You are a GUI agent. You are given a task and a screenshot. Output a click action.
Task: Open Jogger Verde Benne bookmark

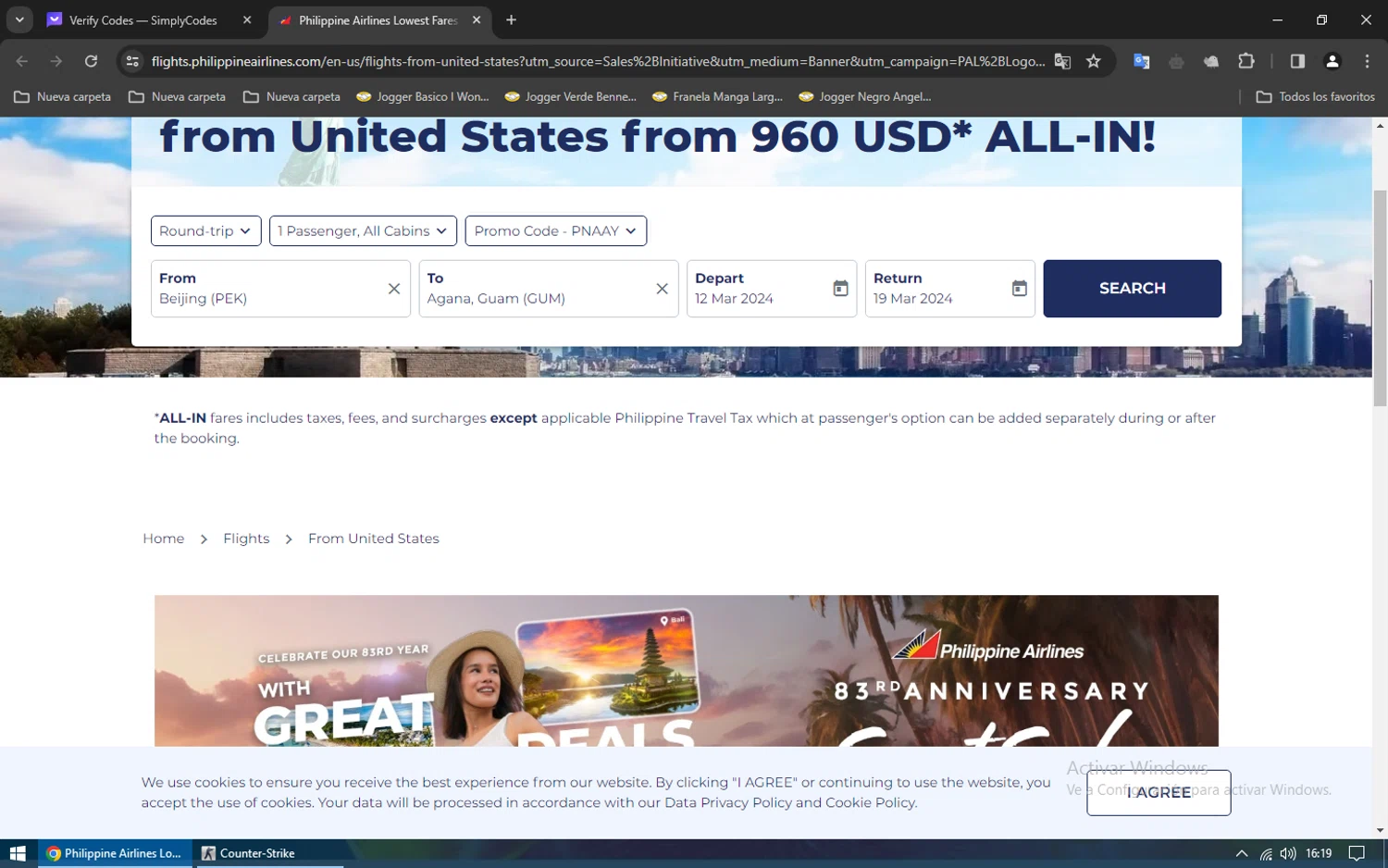click(x=571, y=96)
